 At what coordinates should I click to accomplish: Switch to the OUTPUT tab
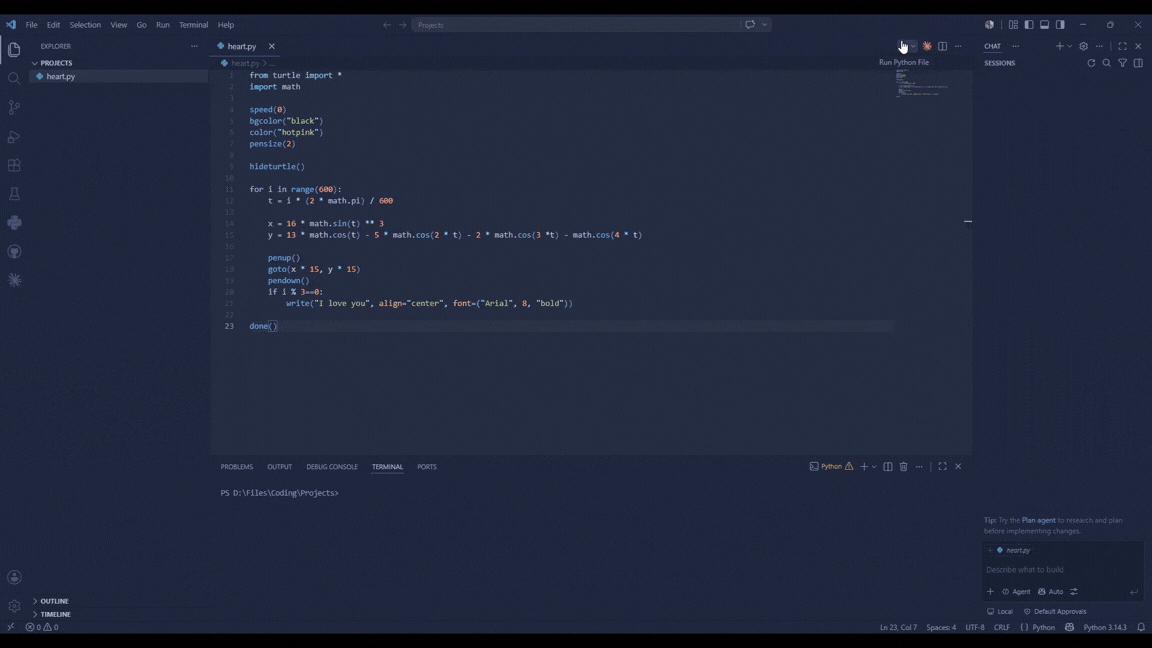tap(279, 467)
